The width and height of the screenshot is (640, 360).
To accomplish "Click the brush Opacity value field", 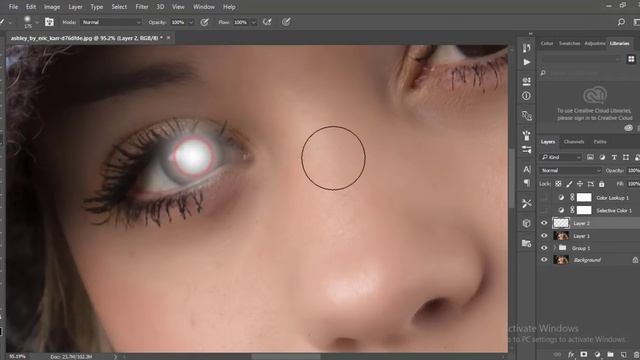I will 178,22.
